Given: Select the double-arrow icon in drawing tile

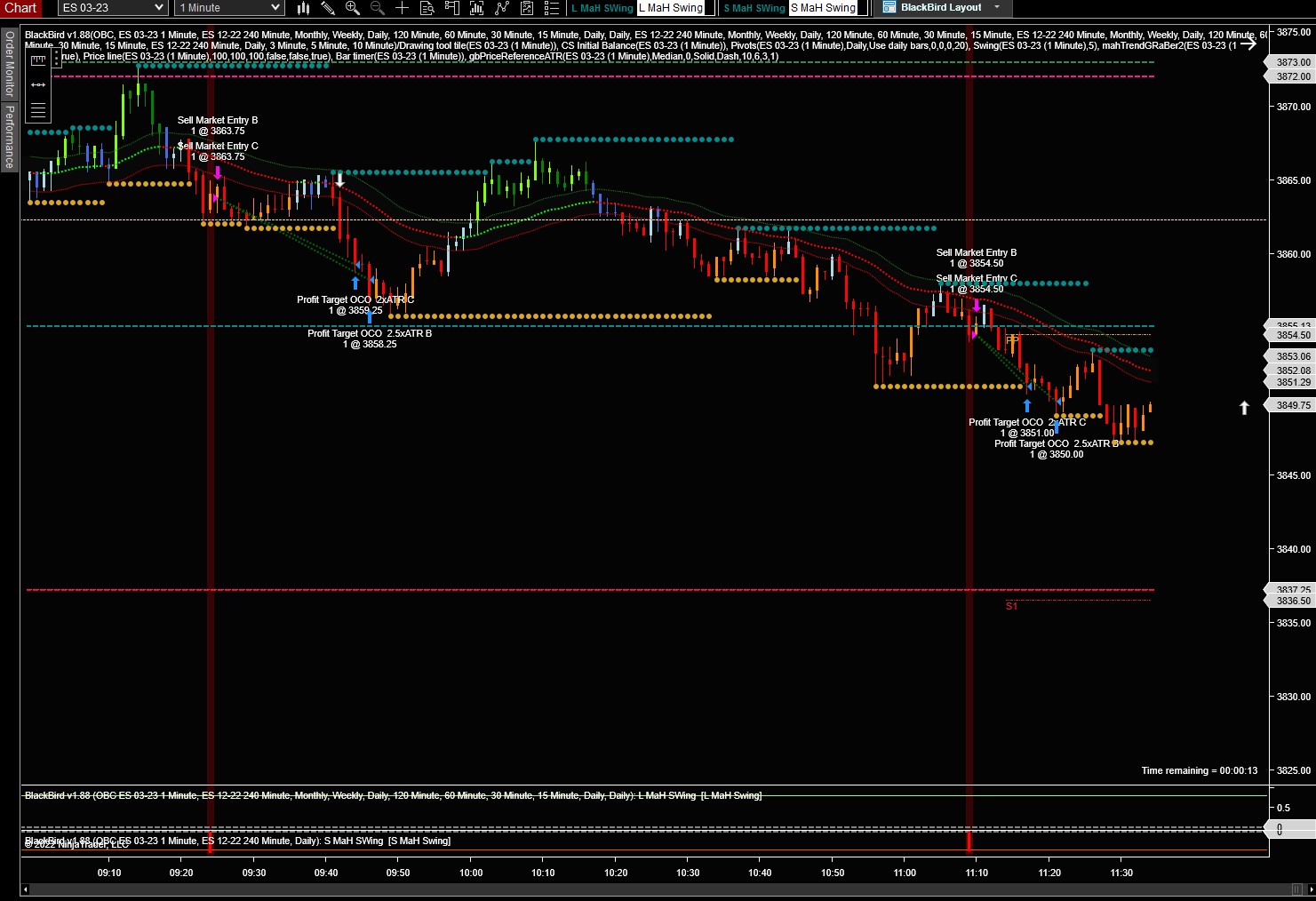Looking at the screenshot, I should coord(38,84).
